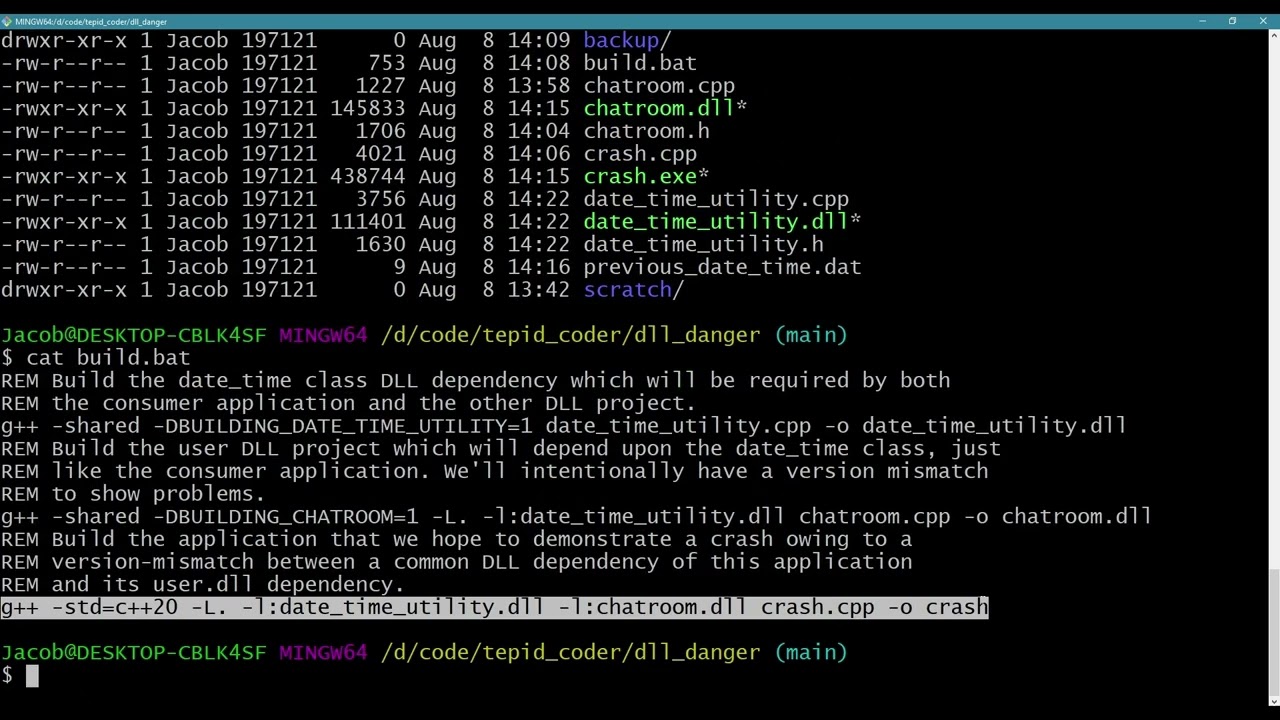Click the -DBUILDING_CHATROOM=1 flag text

click(x=286, y=516)
